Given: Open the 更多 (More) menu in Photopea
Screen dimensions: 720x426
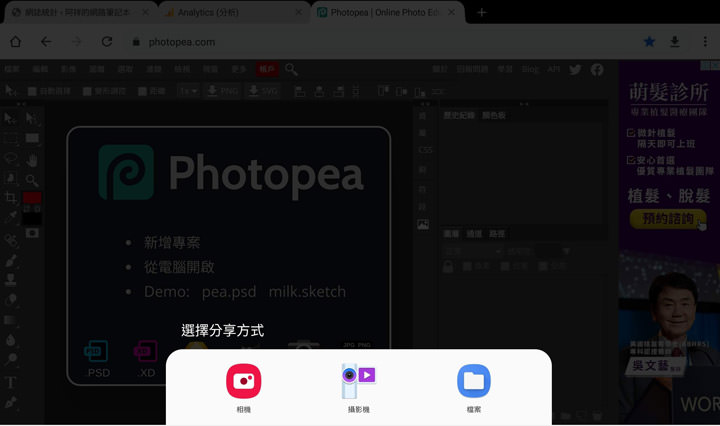Looking at the screenshot, I should click(239, 69).
